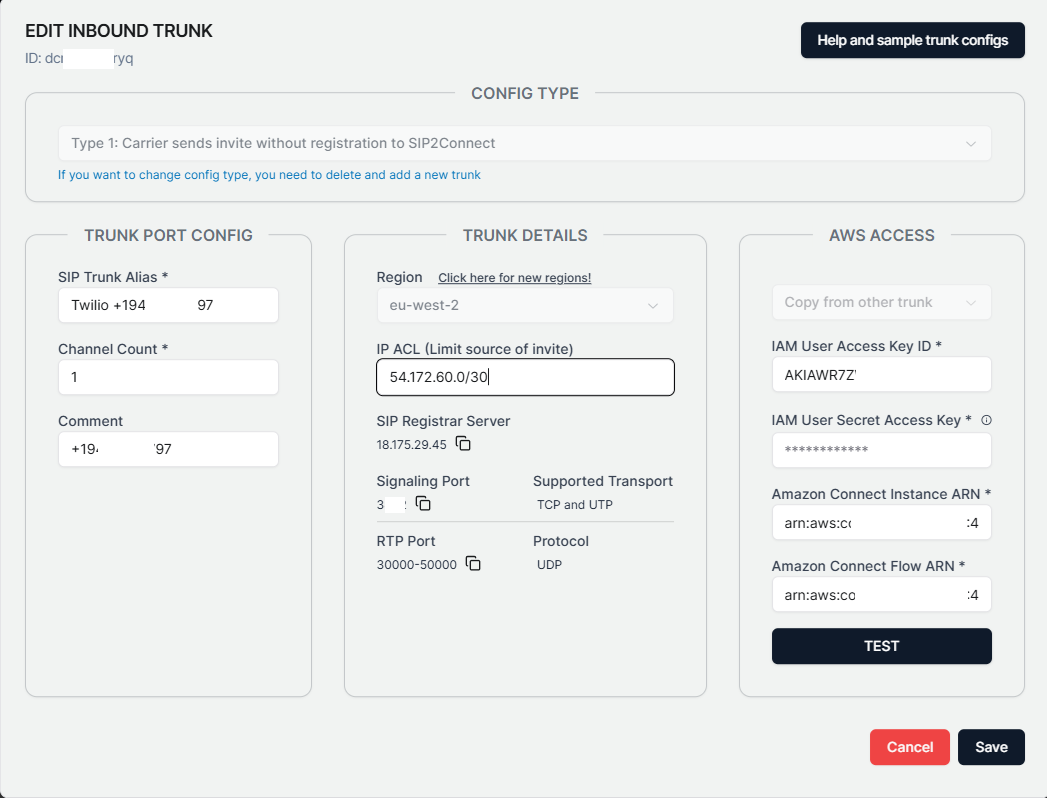
Task: Click the info icon beside Secret Access Key
Action: point(986,420)
